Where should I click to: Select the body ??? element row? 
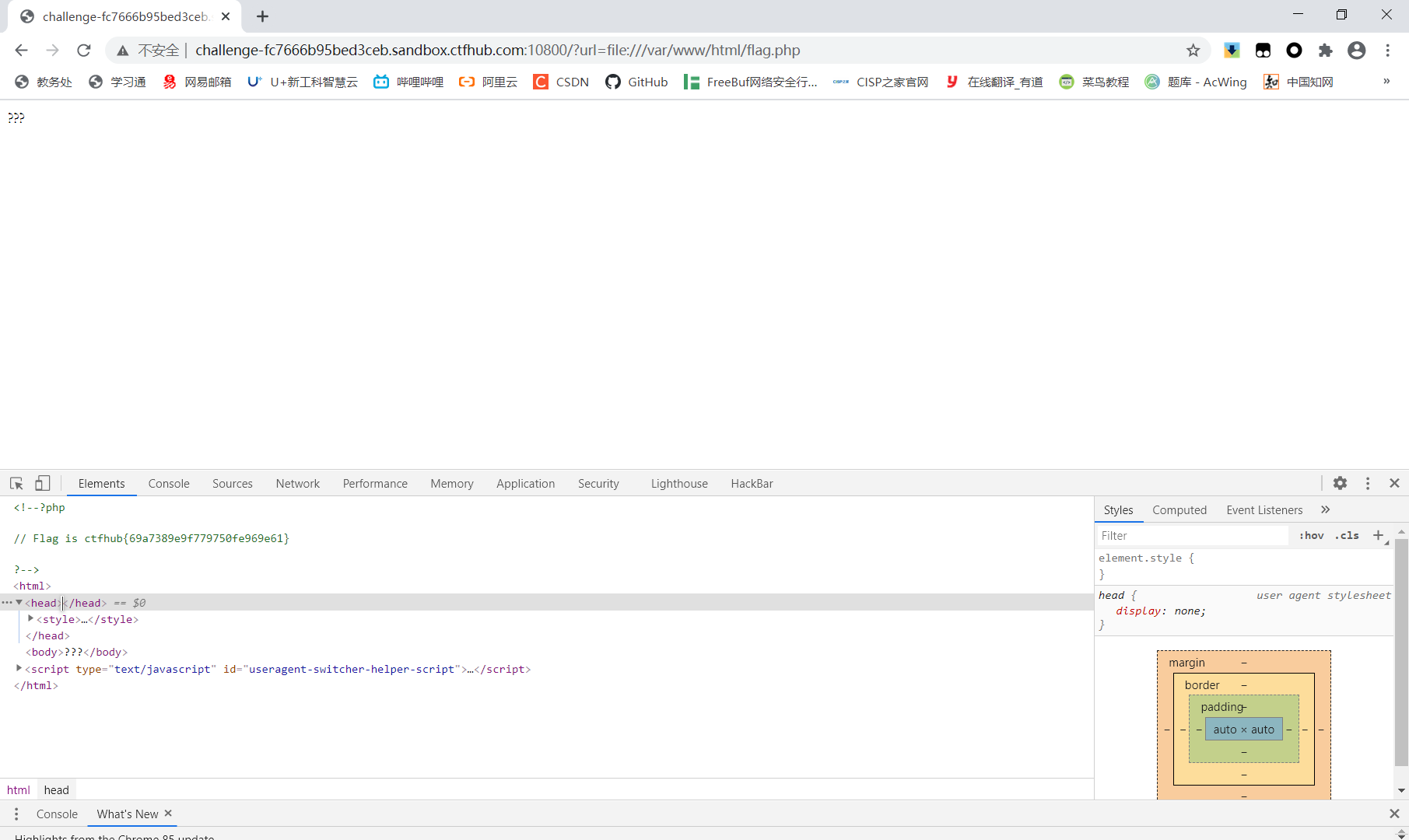point(76,652)
